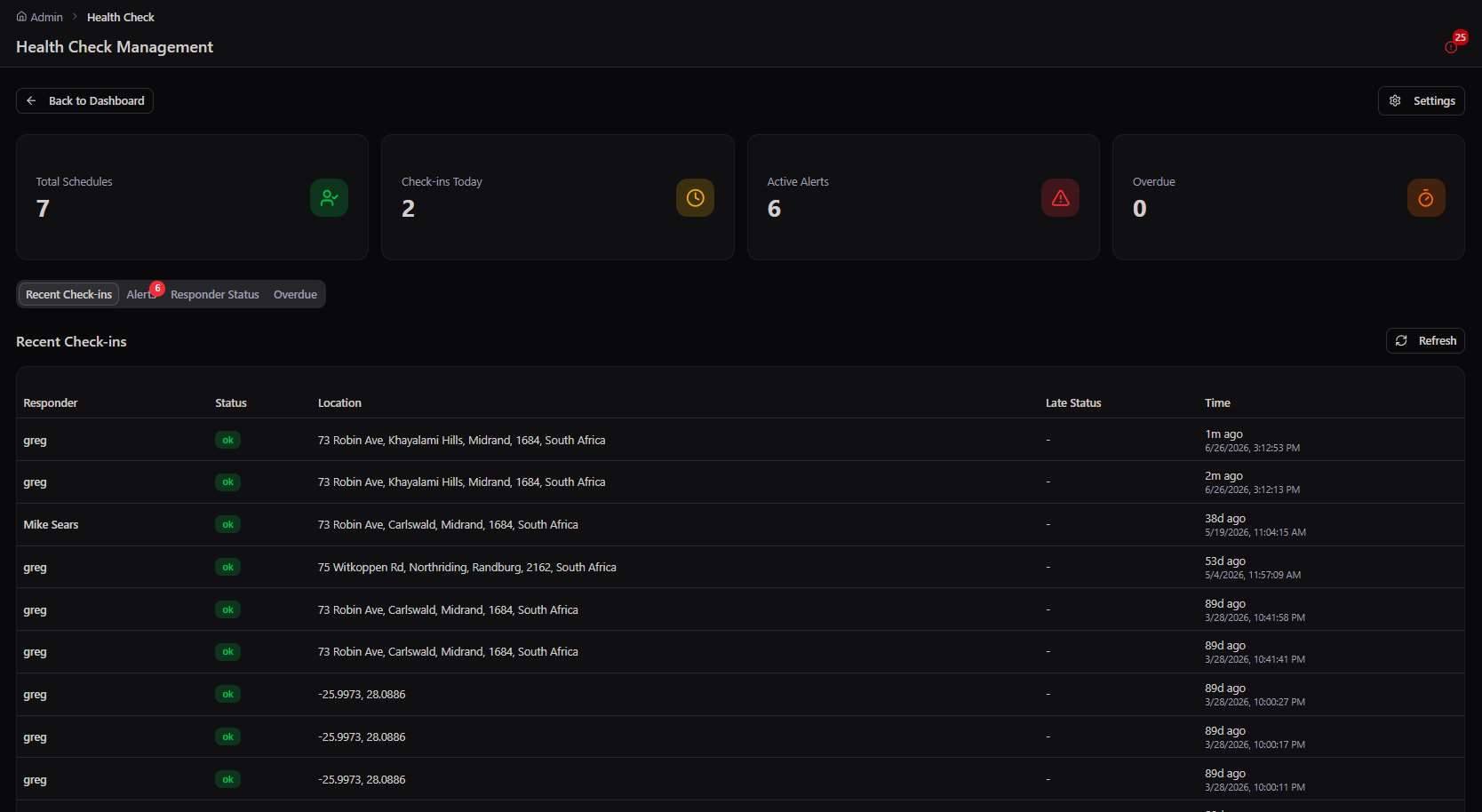Click the 5/19/2026, 11:04:15 AM timestamp
The height and width of the screenshot is (812, 1482).
(x=1255, y=532)
